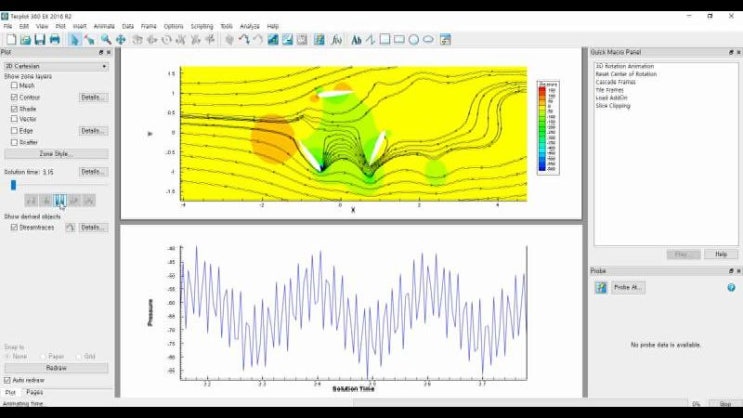Enable the Vector zone layer
The height and width of the screenshot is (418, 743).
pyautogui.click(x=14, y=119)
